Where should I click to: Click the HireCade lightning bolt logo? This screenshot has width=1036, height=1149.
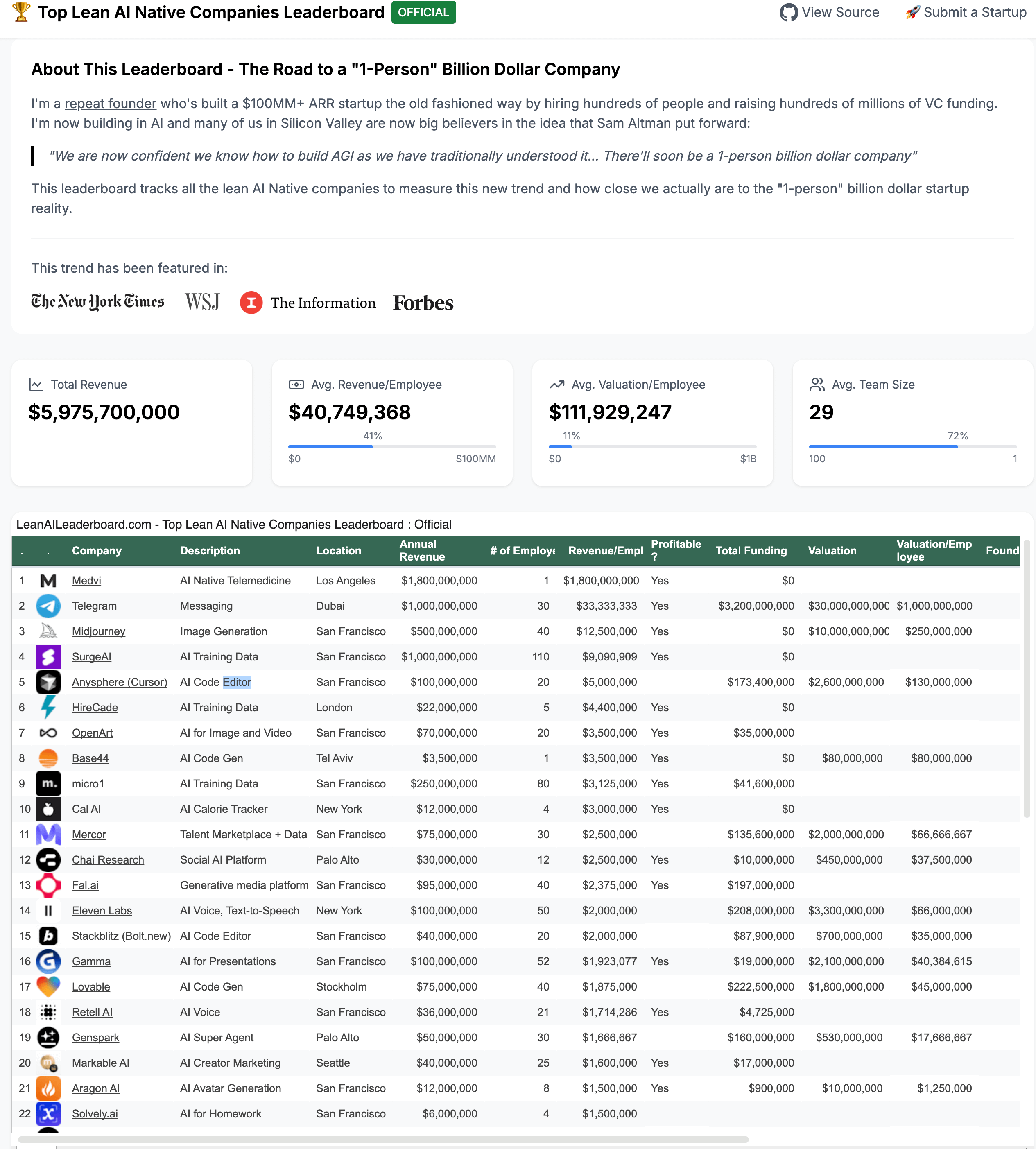(48, 708)
